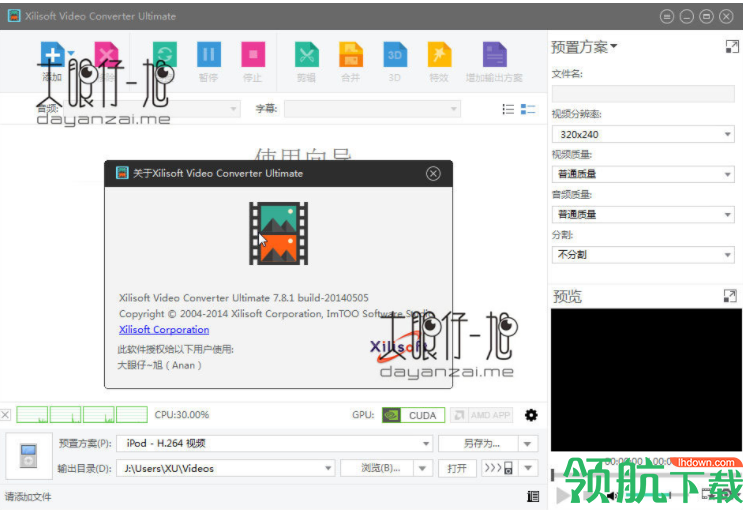Image resolution: width=743 pixels, height=510 pixels.
Task: Switch to detailed list view
Action: pyautogui.click(x=528, y=109)
